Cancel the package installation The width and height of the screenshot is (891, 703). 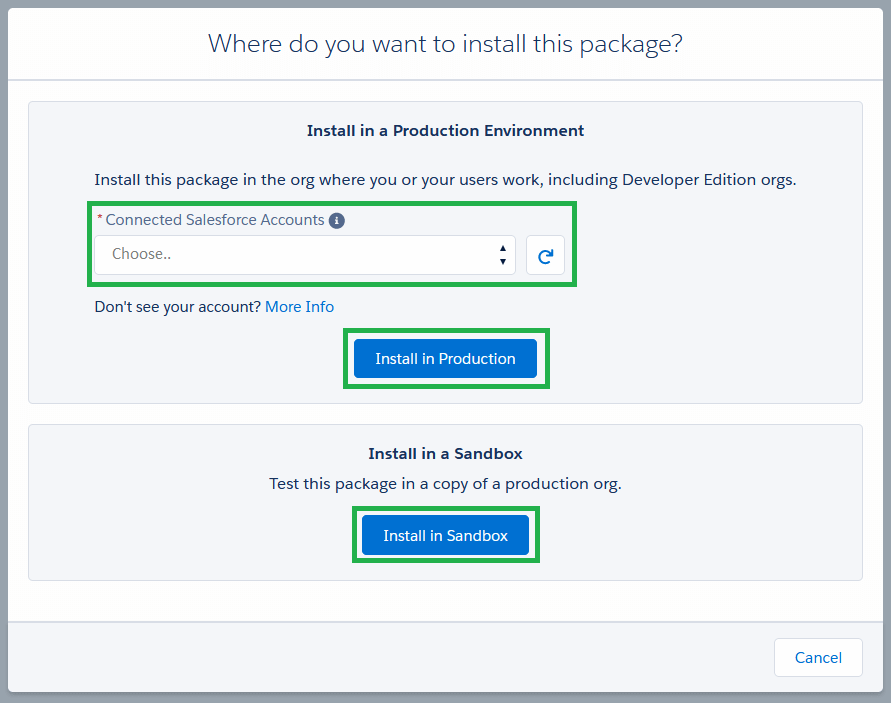tap(818, 657)
